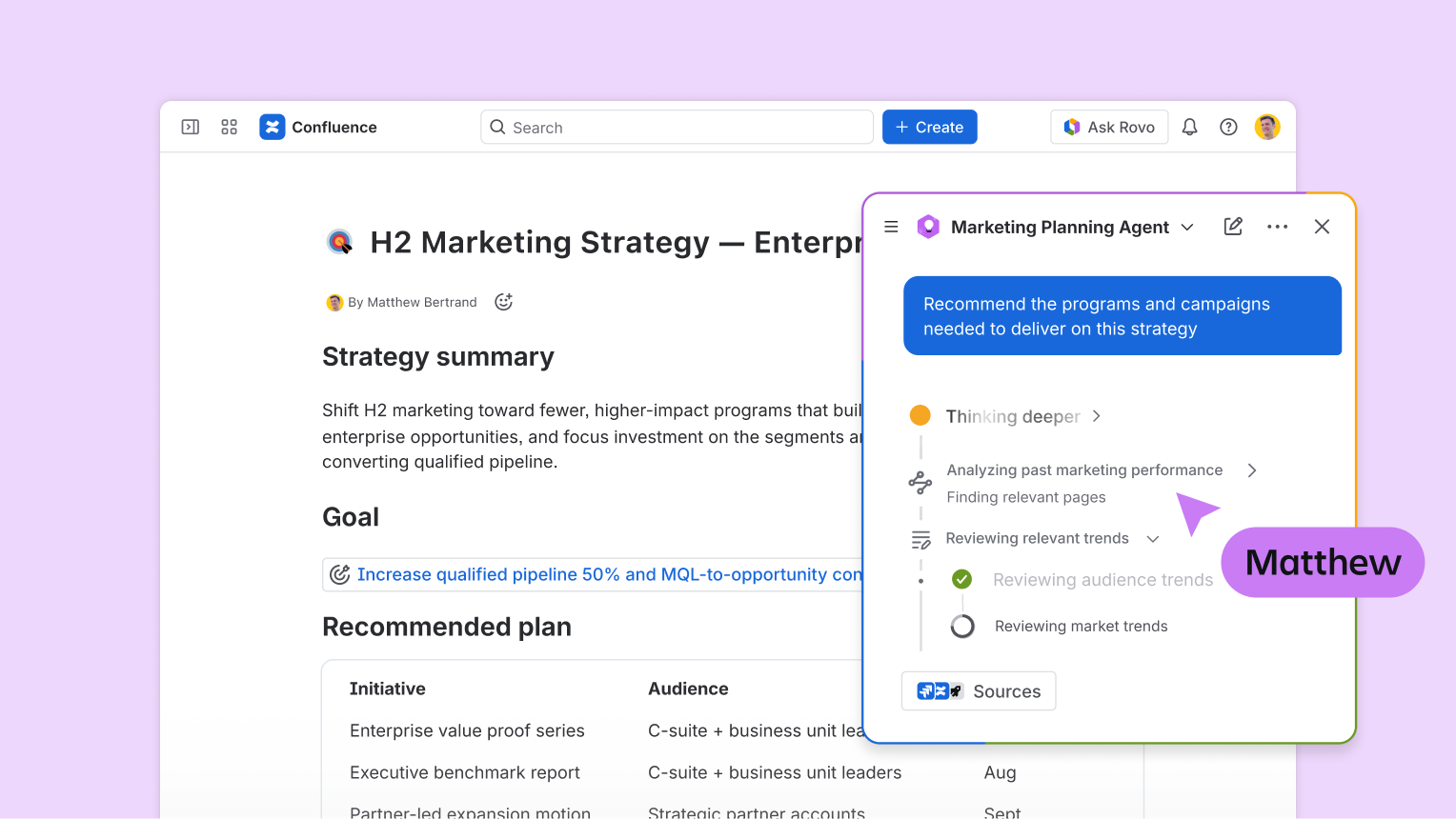Click the market trends loading spinner
Screen dimensions: 1456x819
click(x=962, y=626)
